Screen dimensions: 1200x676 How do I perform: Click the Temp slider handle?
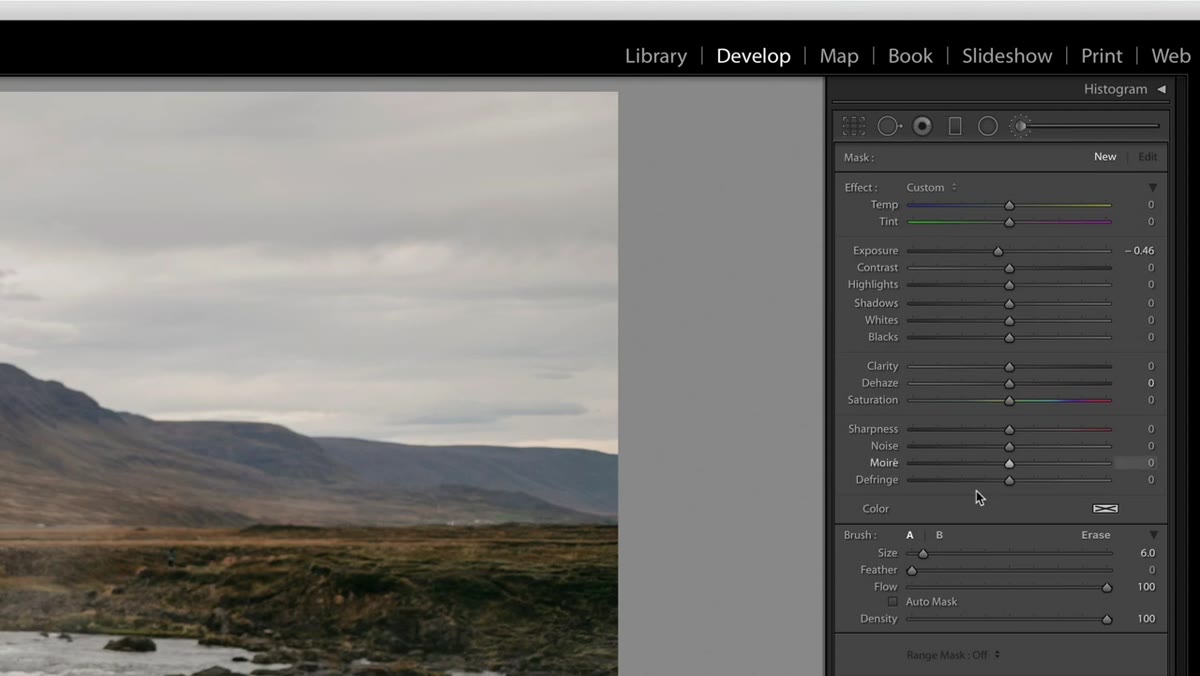(1009, 205)
